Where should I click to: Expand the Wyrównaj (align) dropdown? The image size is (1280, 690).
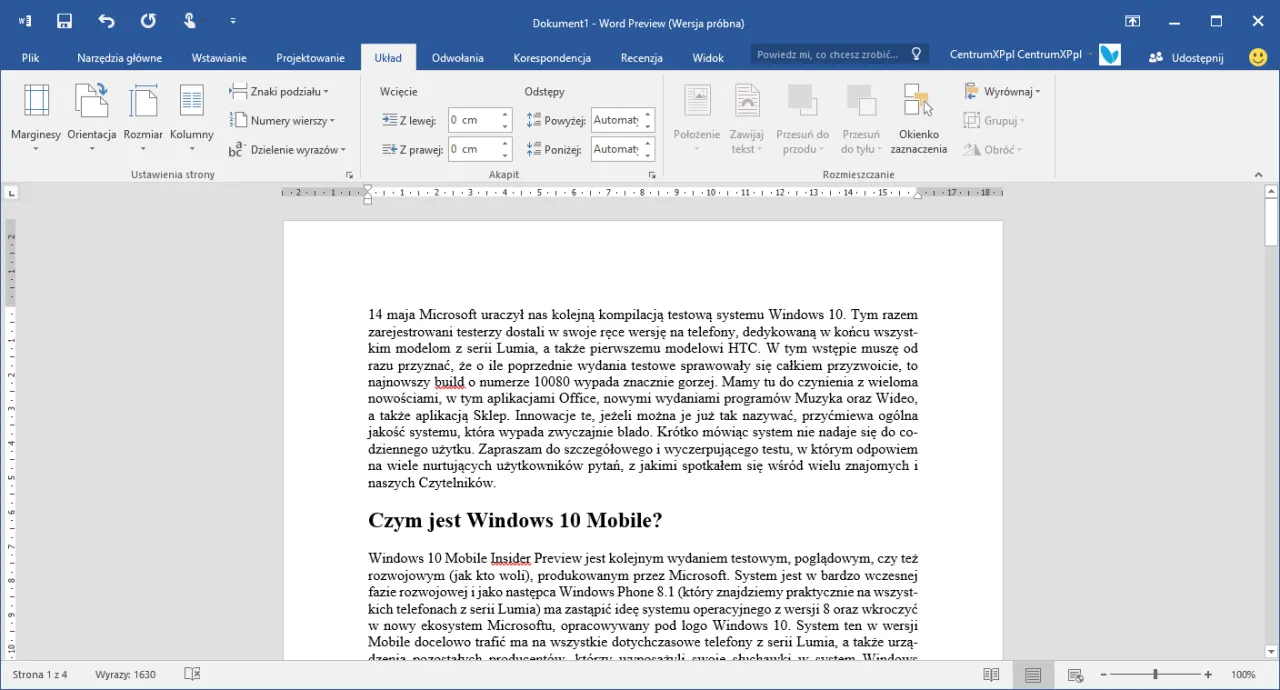point(1002,91)
